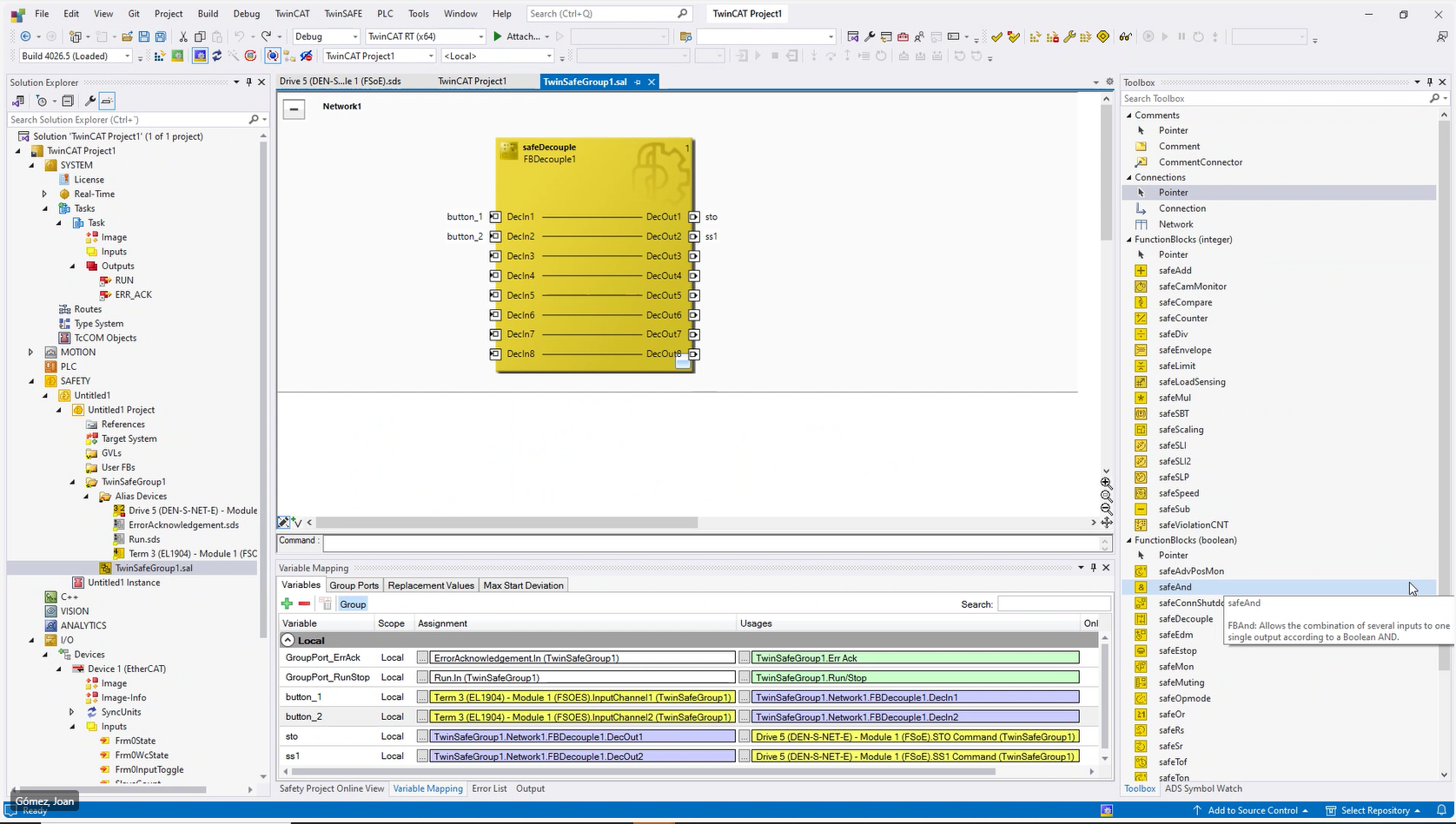1456x824 pixels.
Task: Open the Debug configuration dropdown
Action: pos(354,36)
